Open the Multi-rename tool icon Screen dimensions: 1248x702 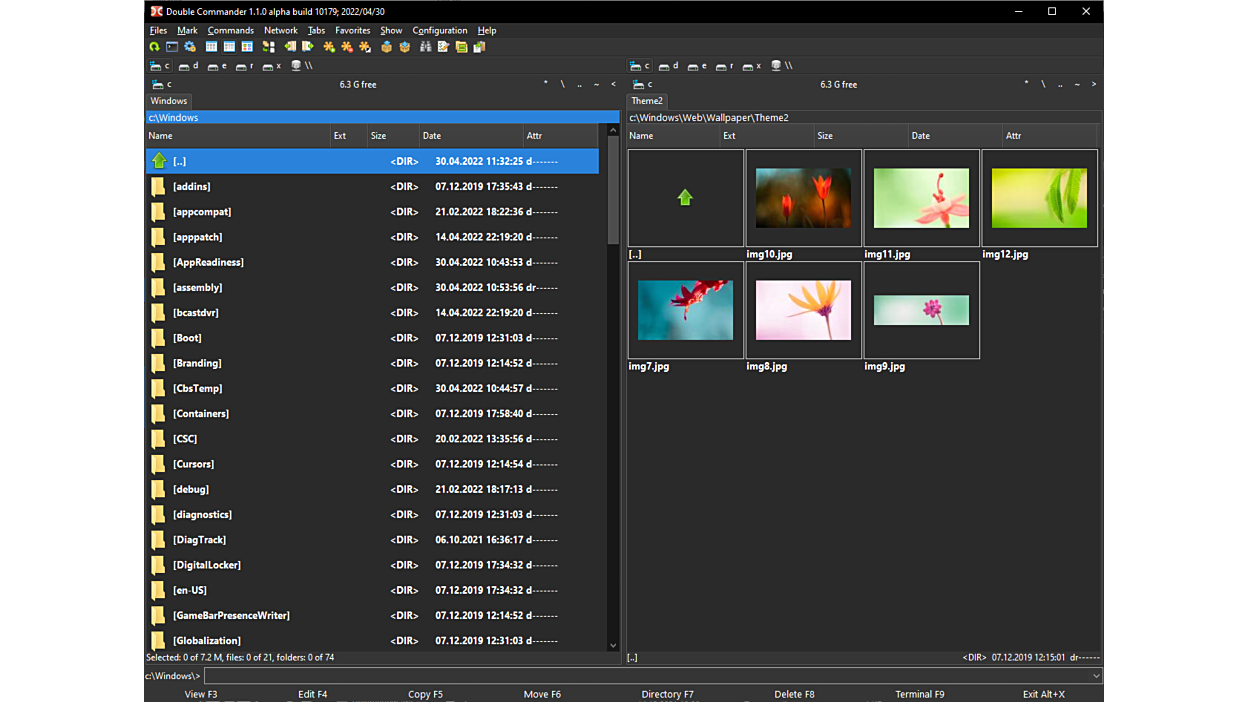[x=443, y=47]
